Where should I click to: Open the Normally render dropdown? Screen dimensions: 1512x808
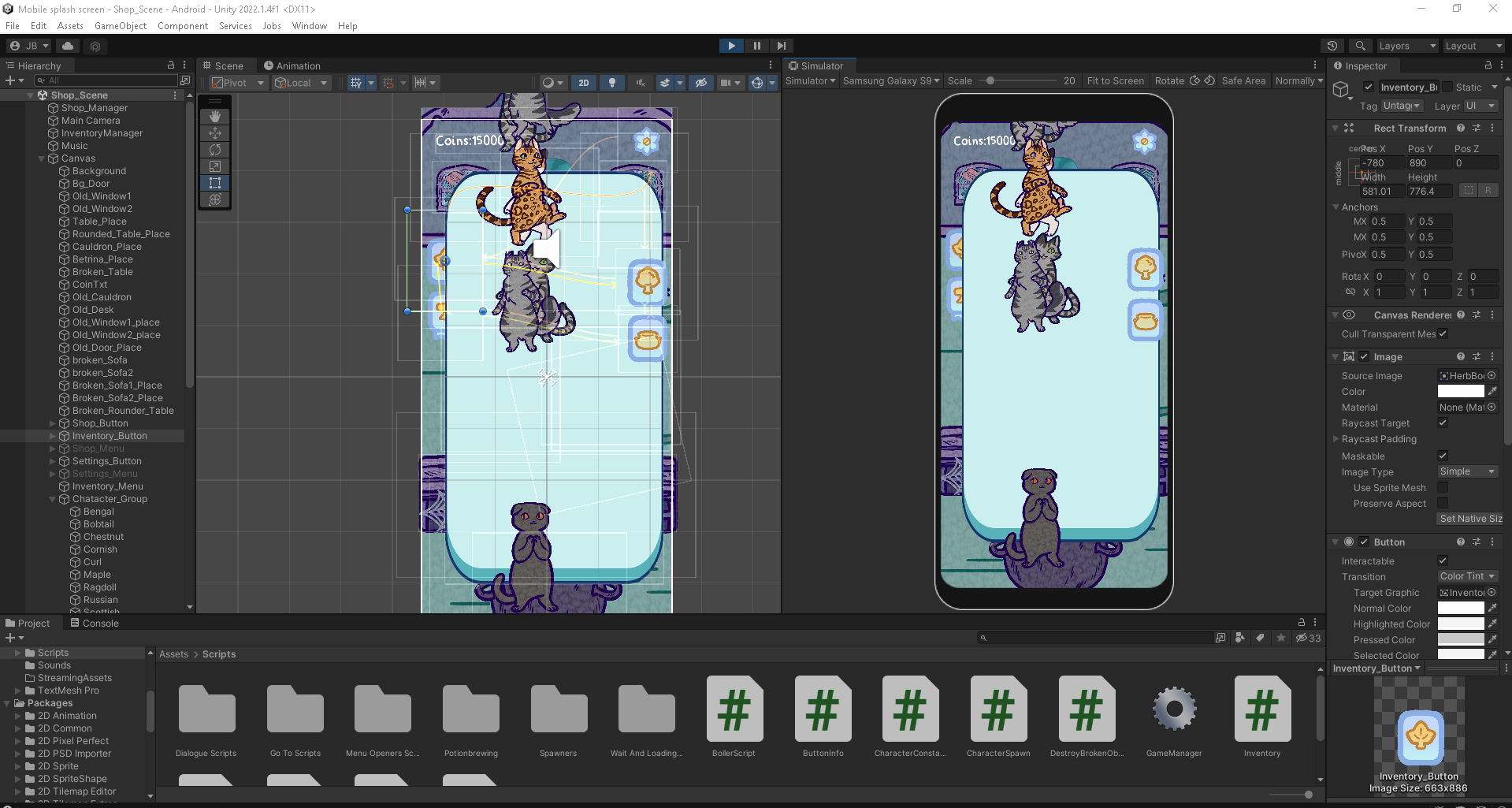point(1298,80)
